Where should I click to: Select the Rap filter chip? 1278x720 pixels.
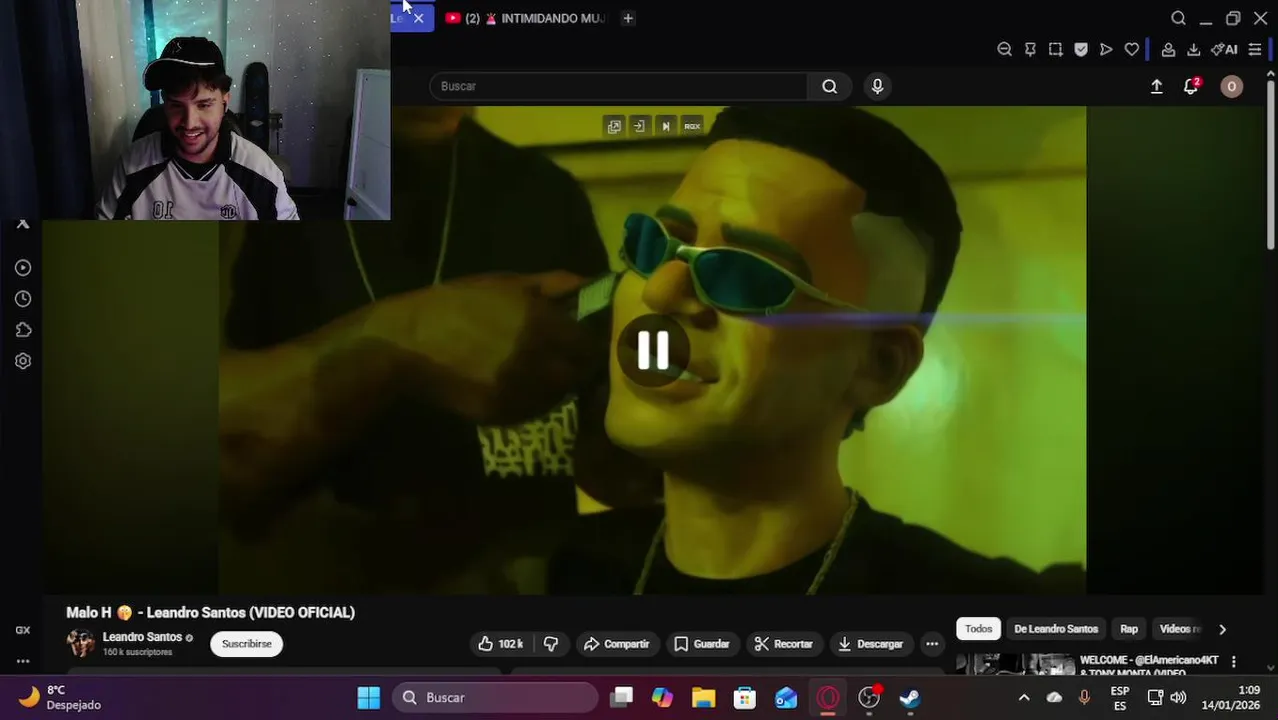[x=1129, y=629]
